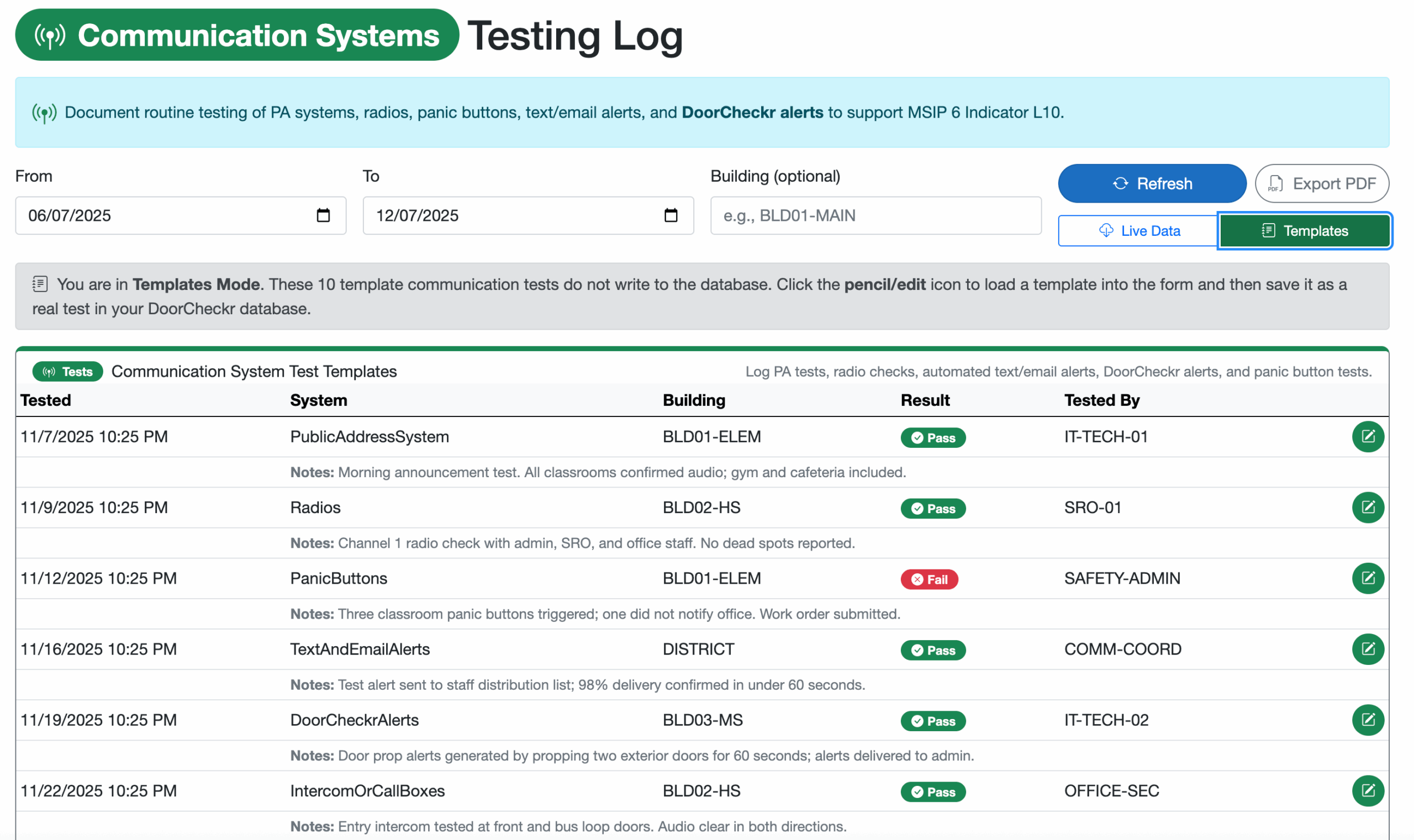This screenshot has width=1414, height=840.
Task: Click the SAFETY-ADMIN tester cell
Action: [x=1122, y=578]
